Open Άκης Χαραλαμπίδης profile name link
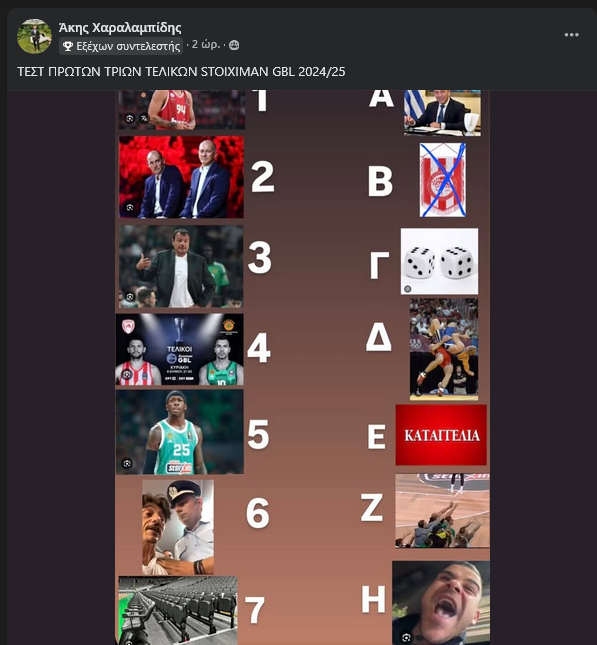The height and width of the screenshot is (645, 597). pos(120,28)
